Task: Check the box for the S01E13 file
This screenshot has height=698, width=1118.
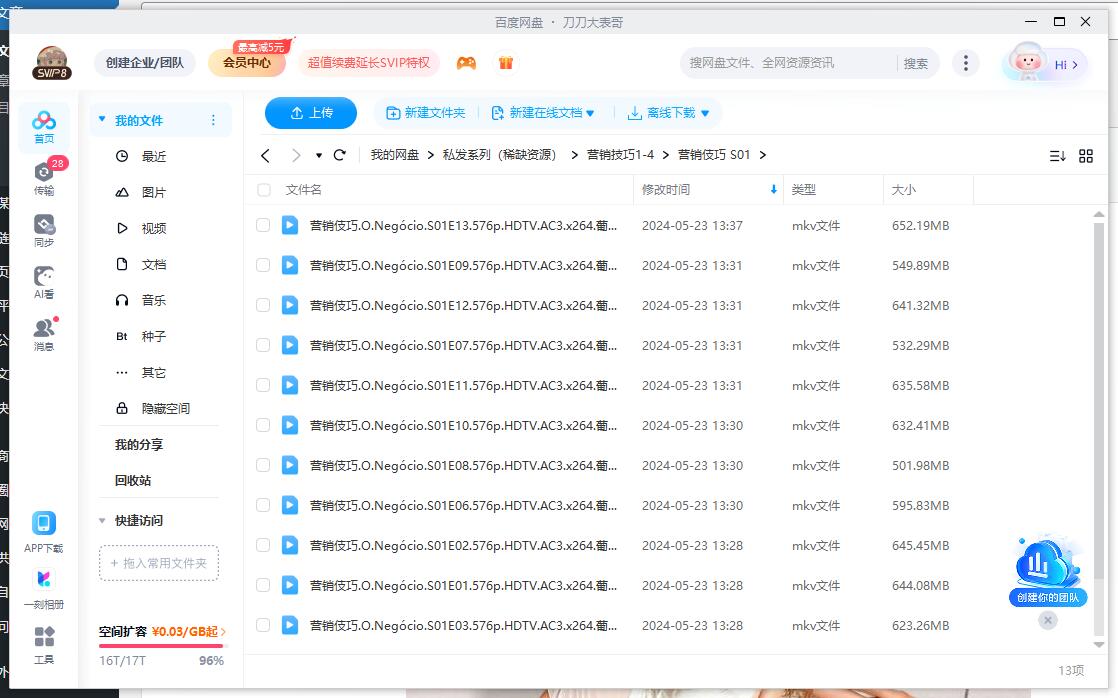Action: pos(263,226)
